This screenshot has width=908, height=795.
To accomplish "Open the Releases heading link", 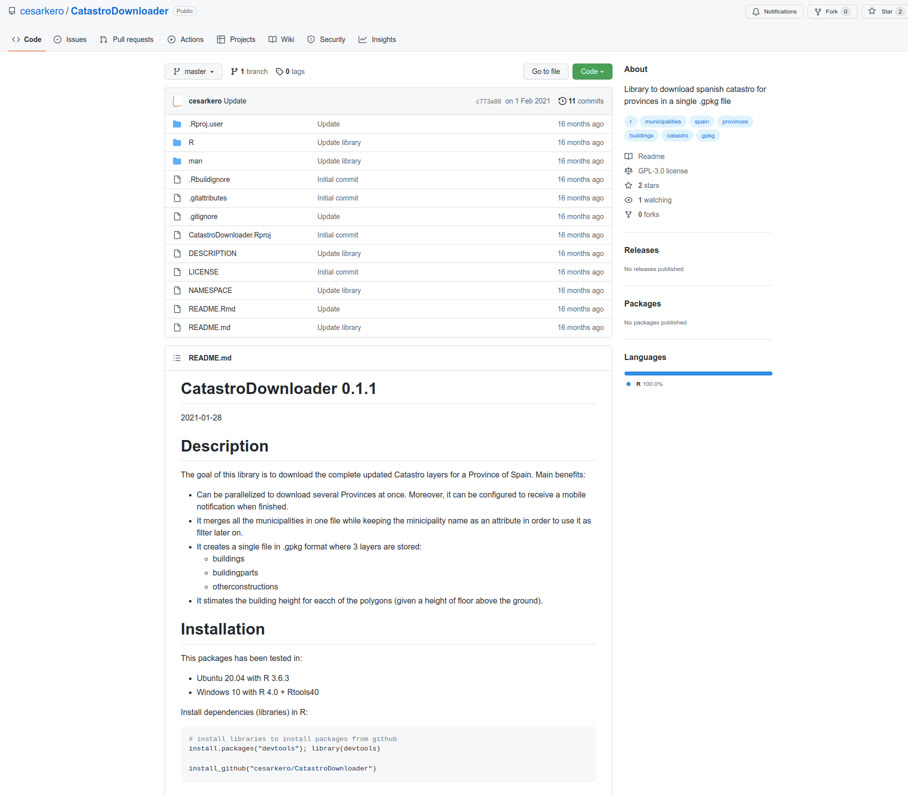I will (x=641, y=250).
